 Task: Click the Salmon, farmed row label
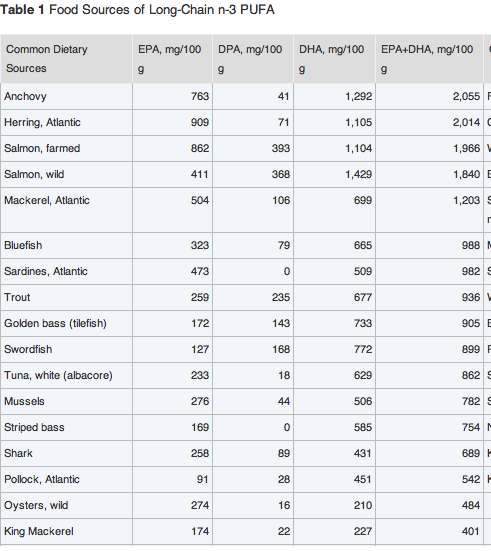42,148
